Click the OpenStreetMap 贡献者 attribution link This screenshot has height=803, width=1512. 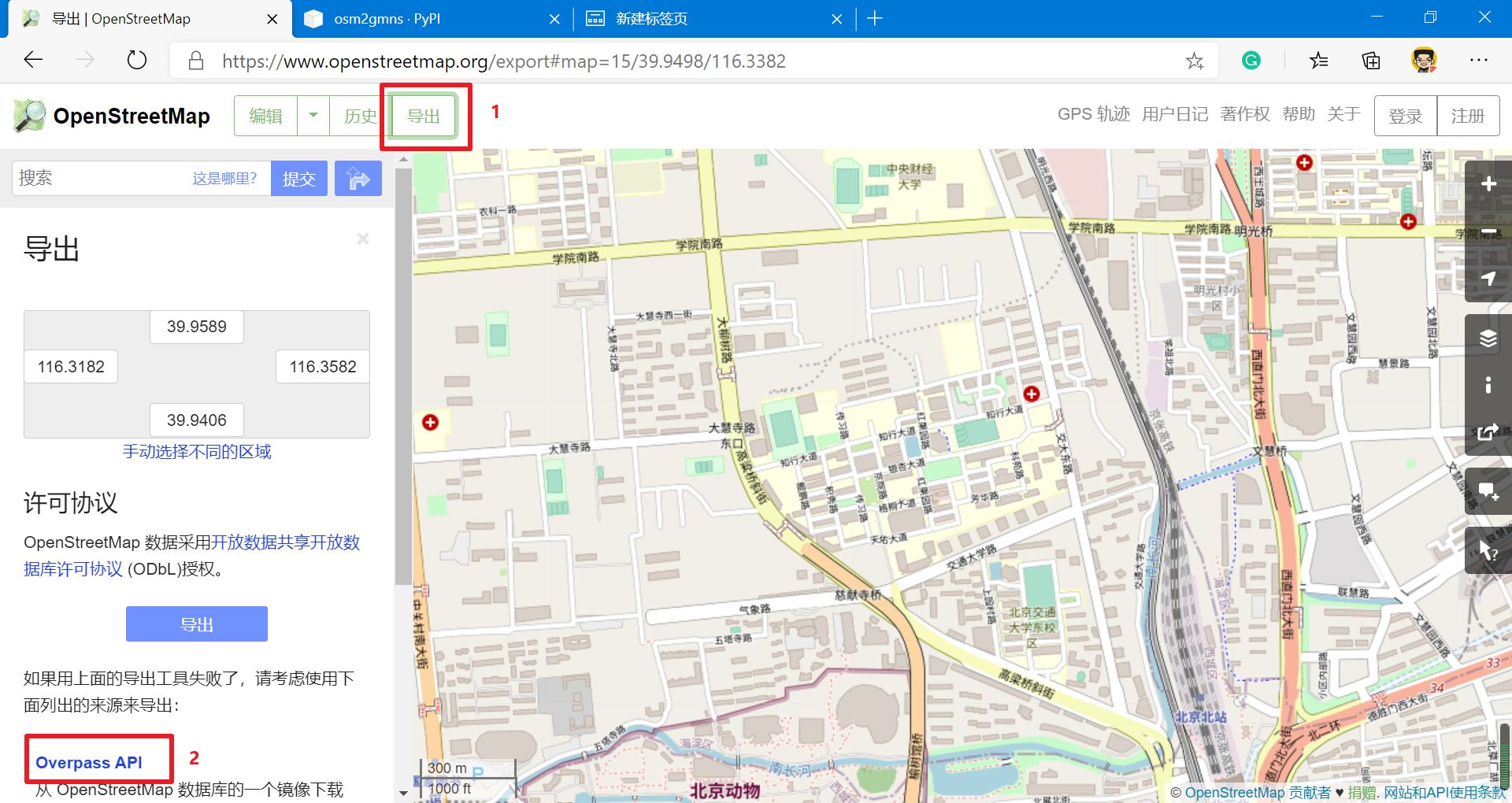tap(1258, 792)
